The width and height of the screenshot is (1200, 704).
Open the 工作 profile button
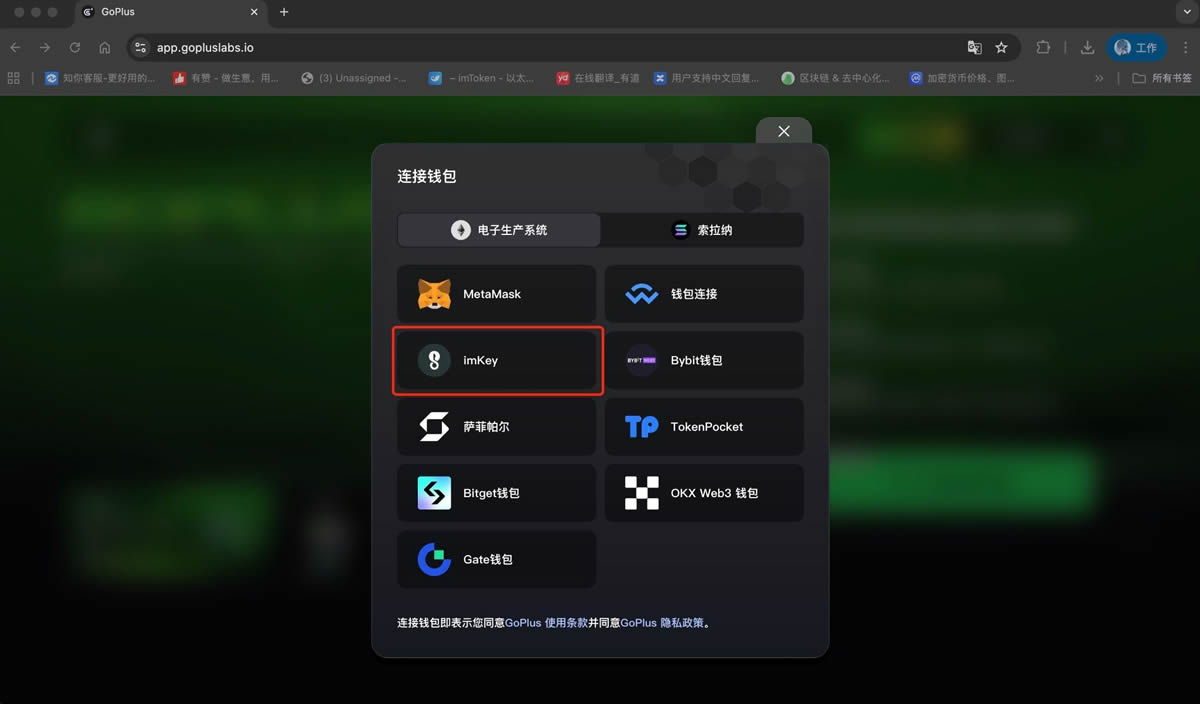[x=1137, y=47]
